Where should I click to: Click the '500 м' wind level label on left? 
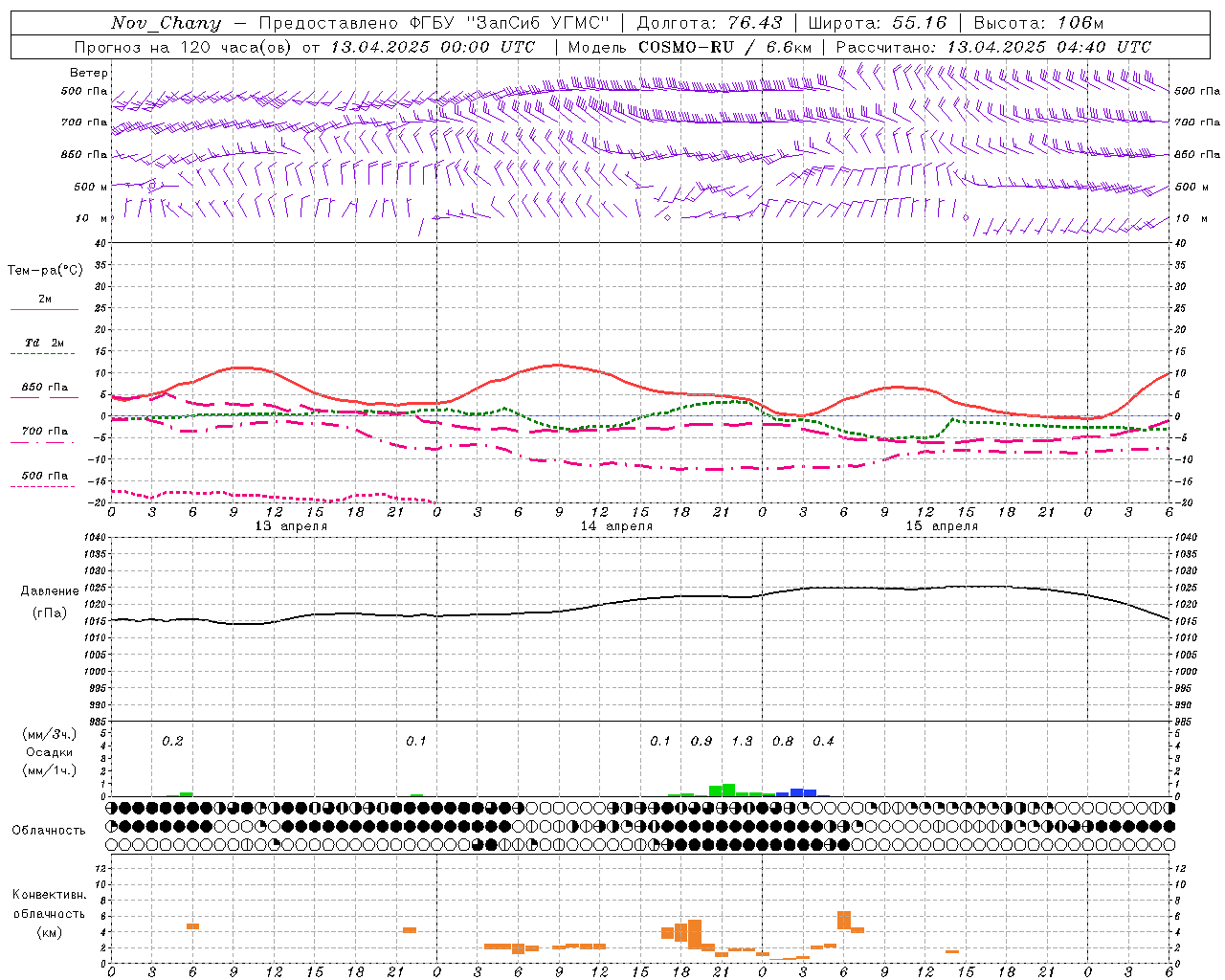click(x=92, y=188)
